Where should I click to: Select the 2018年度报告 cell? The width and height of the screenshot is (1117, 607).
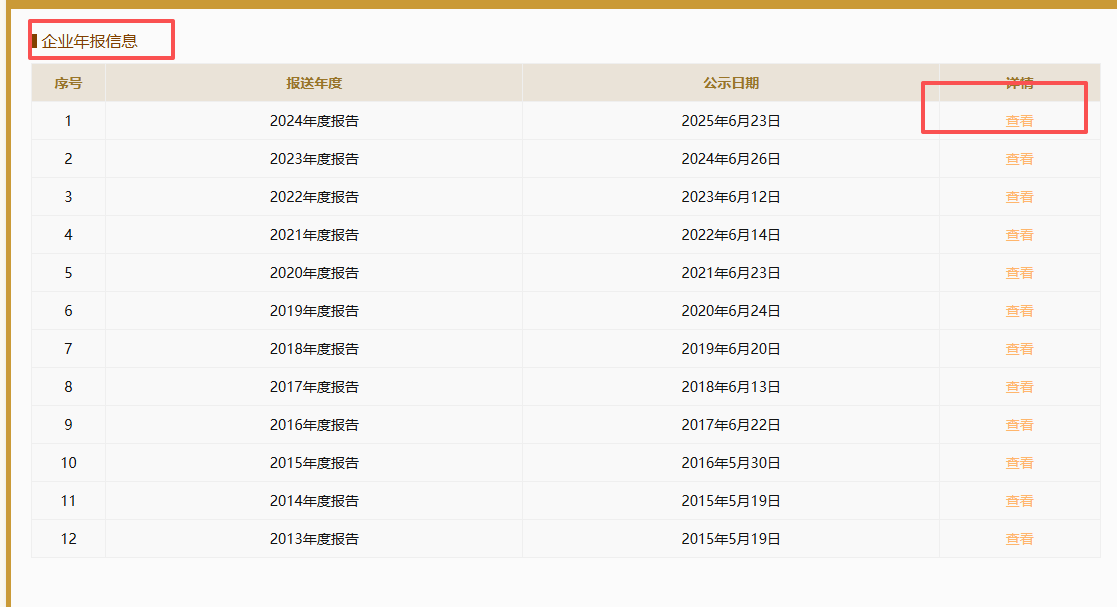point(314,349)
